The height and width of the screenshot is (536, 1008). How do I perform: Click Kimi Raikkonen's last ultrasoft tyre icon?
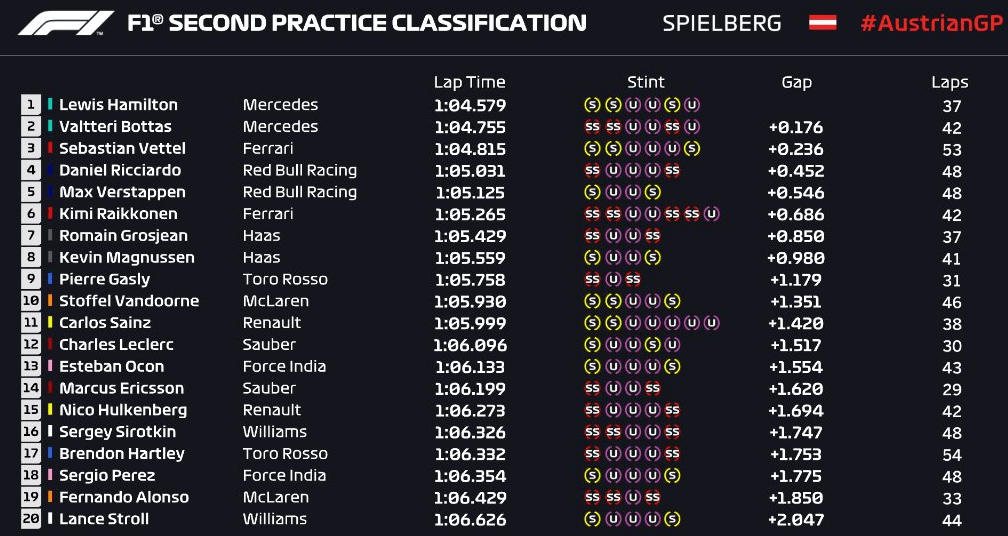coord(711,214)
